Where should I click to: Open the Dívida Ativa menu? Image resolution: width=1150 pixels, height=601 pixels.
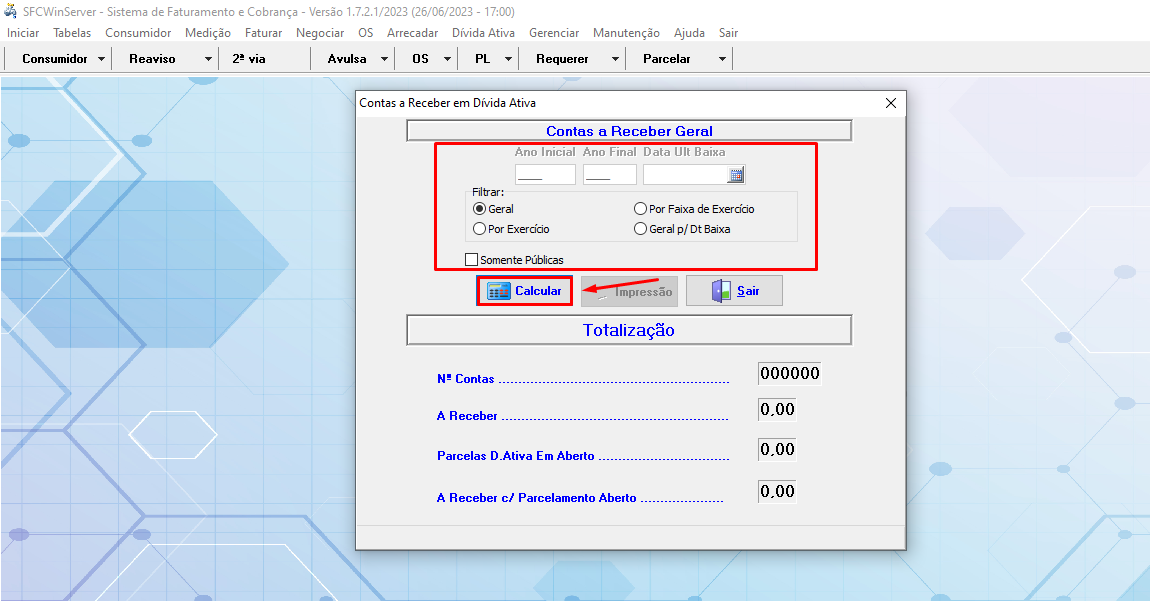pyautogui.click(x=483, y=33)
